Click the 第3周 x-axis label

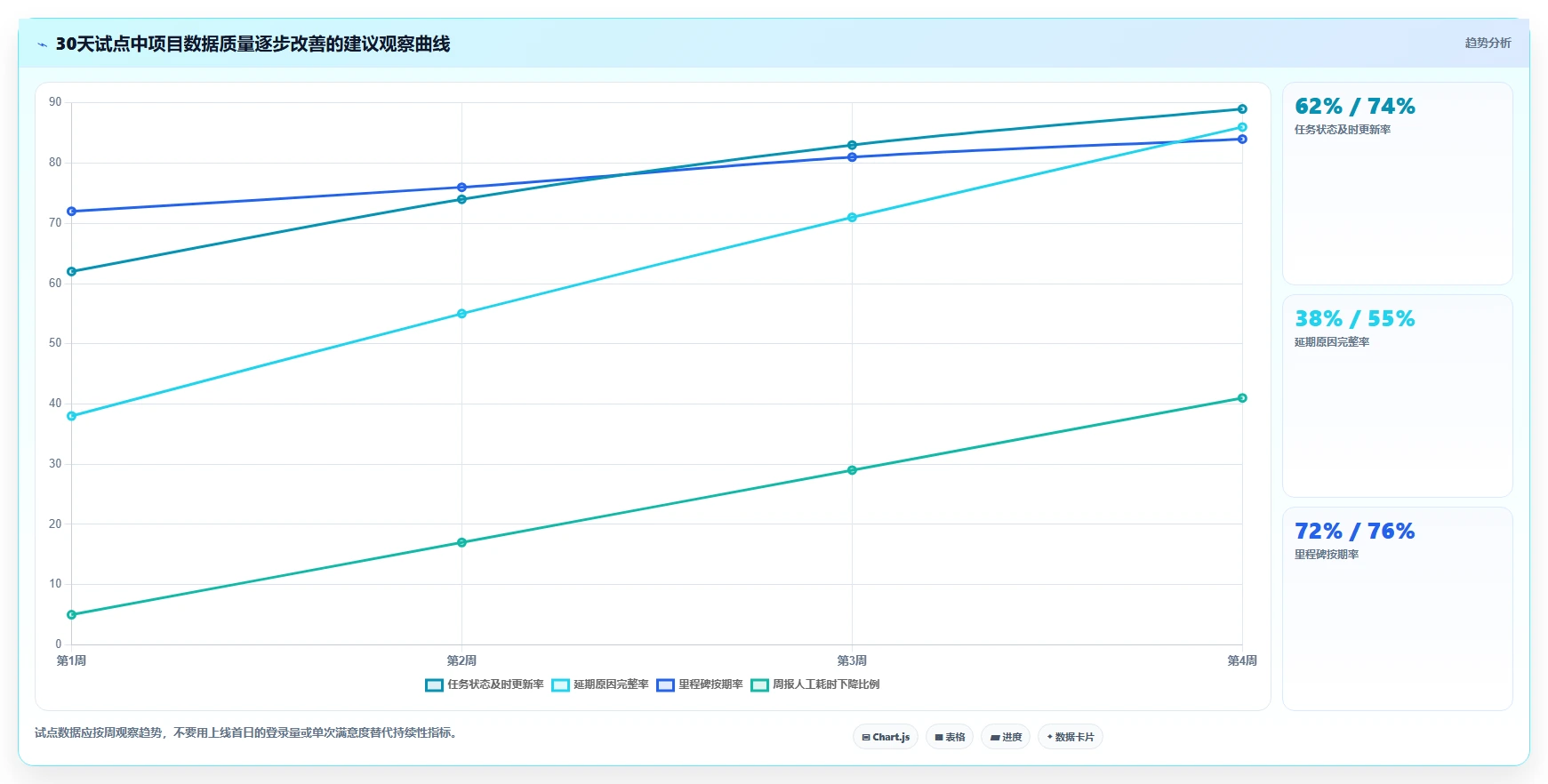pos(852,660)
